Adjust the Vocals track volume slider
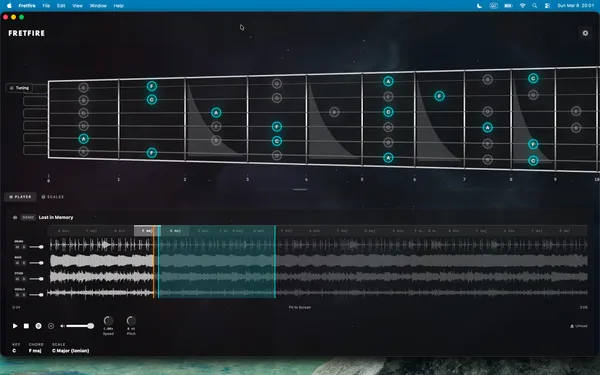 36,295
